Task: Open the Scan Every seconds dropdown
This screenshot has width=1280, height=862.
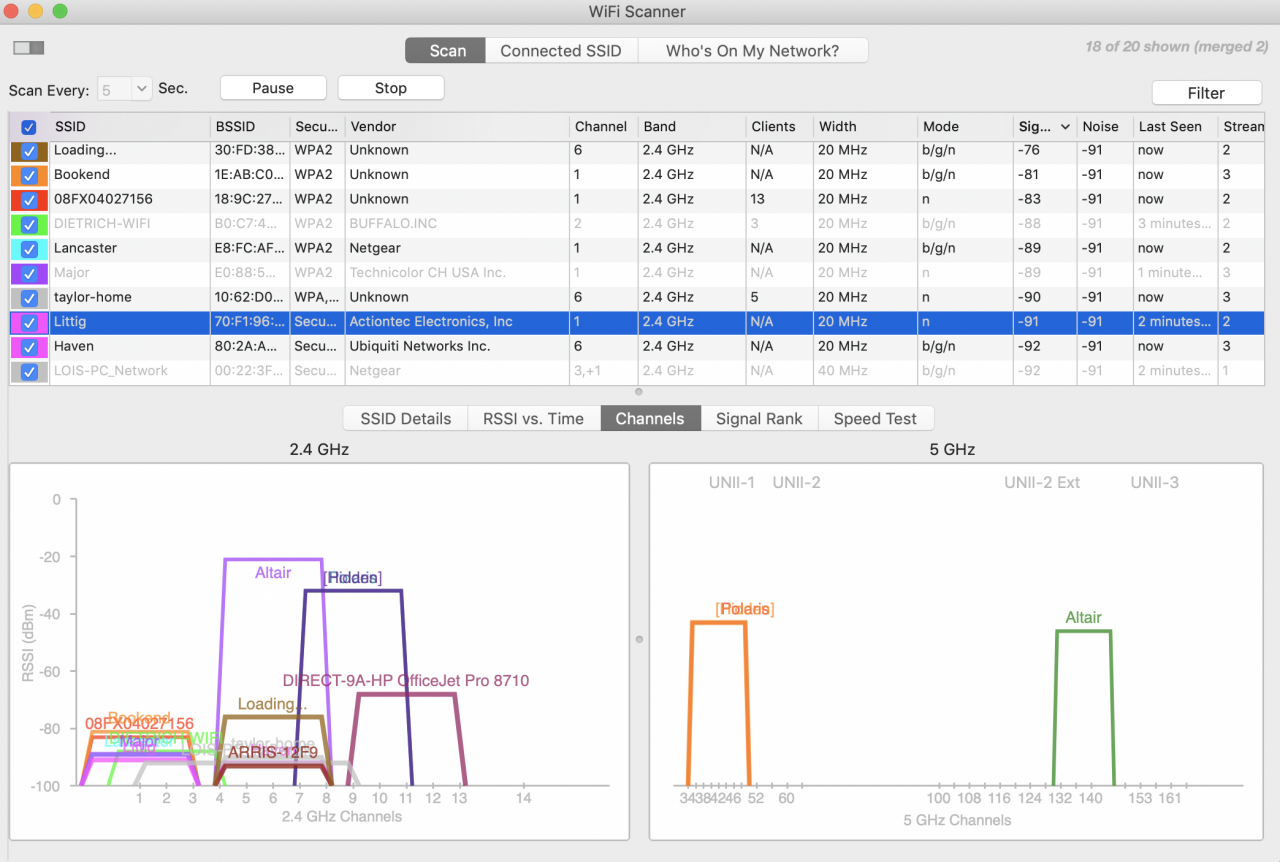Action: point(141,89)
